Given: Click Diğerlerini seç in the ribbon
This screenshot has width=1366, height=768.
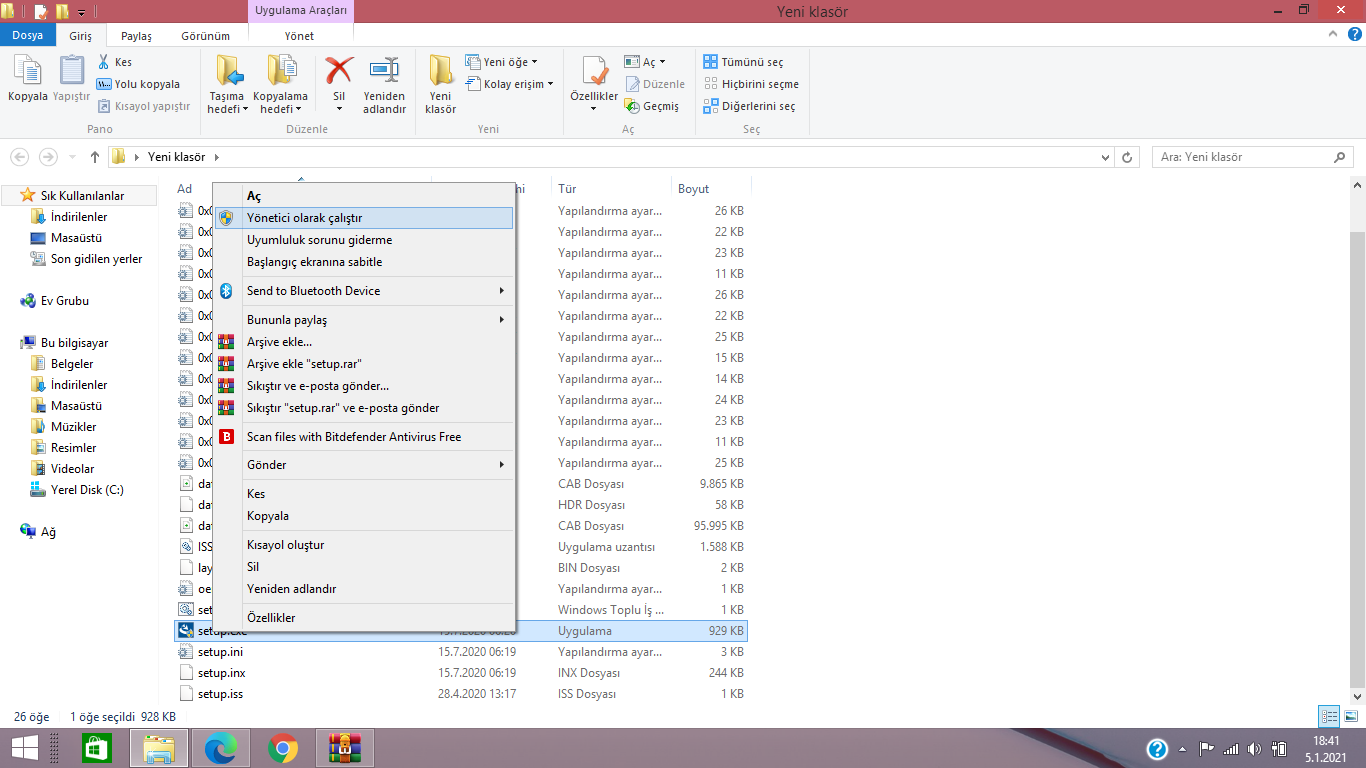Looking at the screenshot, I should pyautogui.click(x=750, y=106).
